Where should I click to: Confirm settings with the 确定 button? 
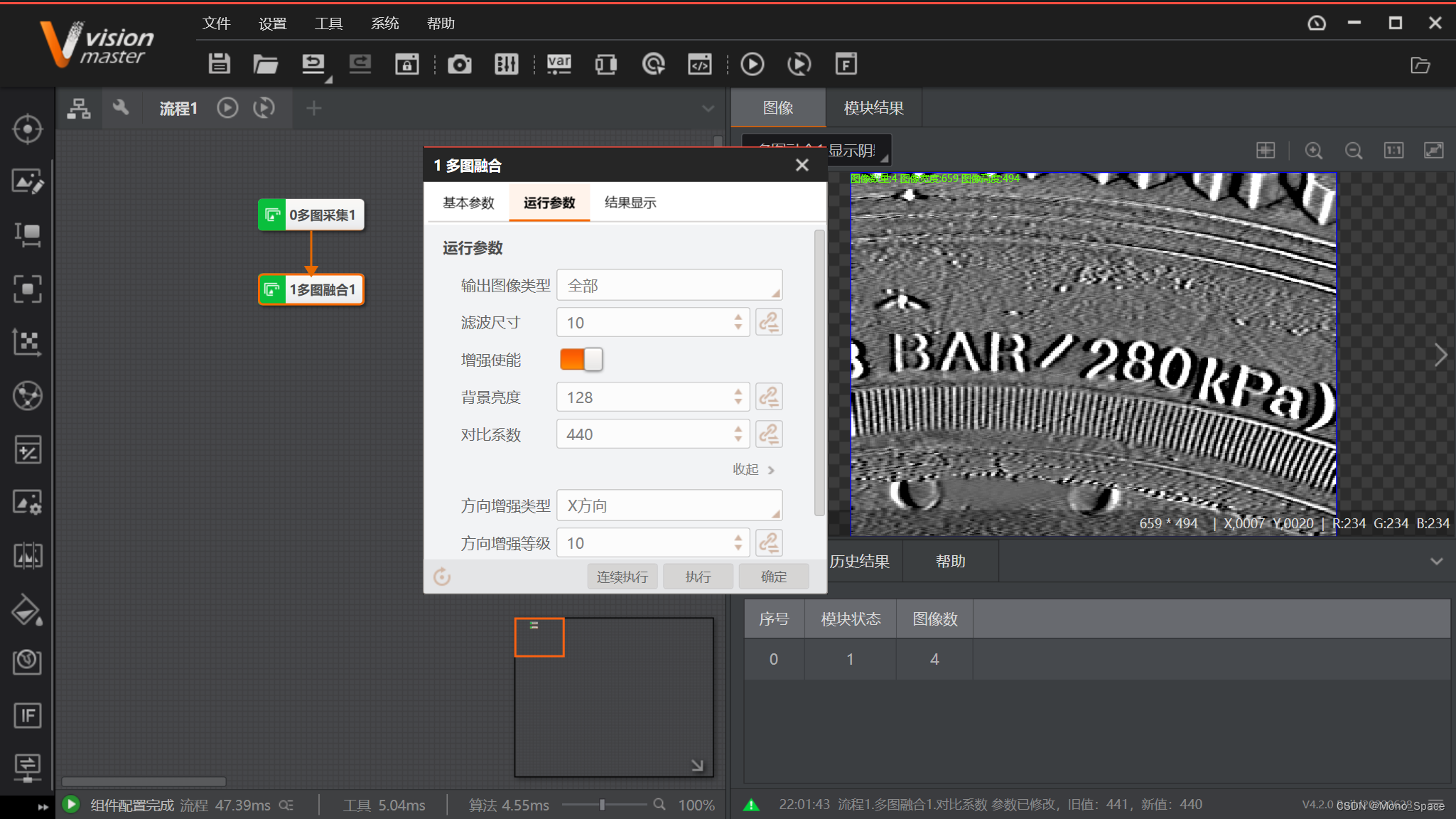coord(774,576)
